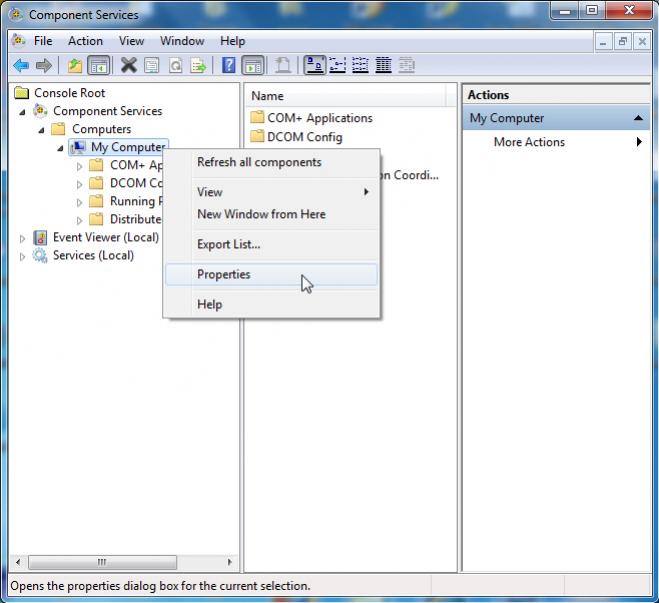Select Services (Local) in the tree

93,255
